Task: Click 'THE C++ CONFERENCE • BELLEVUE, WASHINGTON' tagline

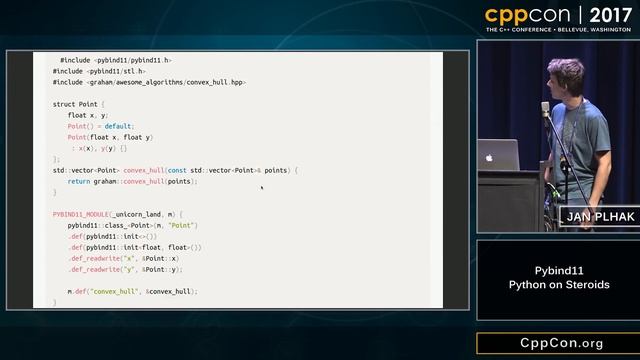Action: pyautogui.click(x=558, y=30)
